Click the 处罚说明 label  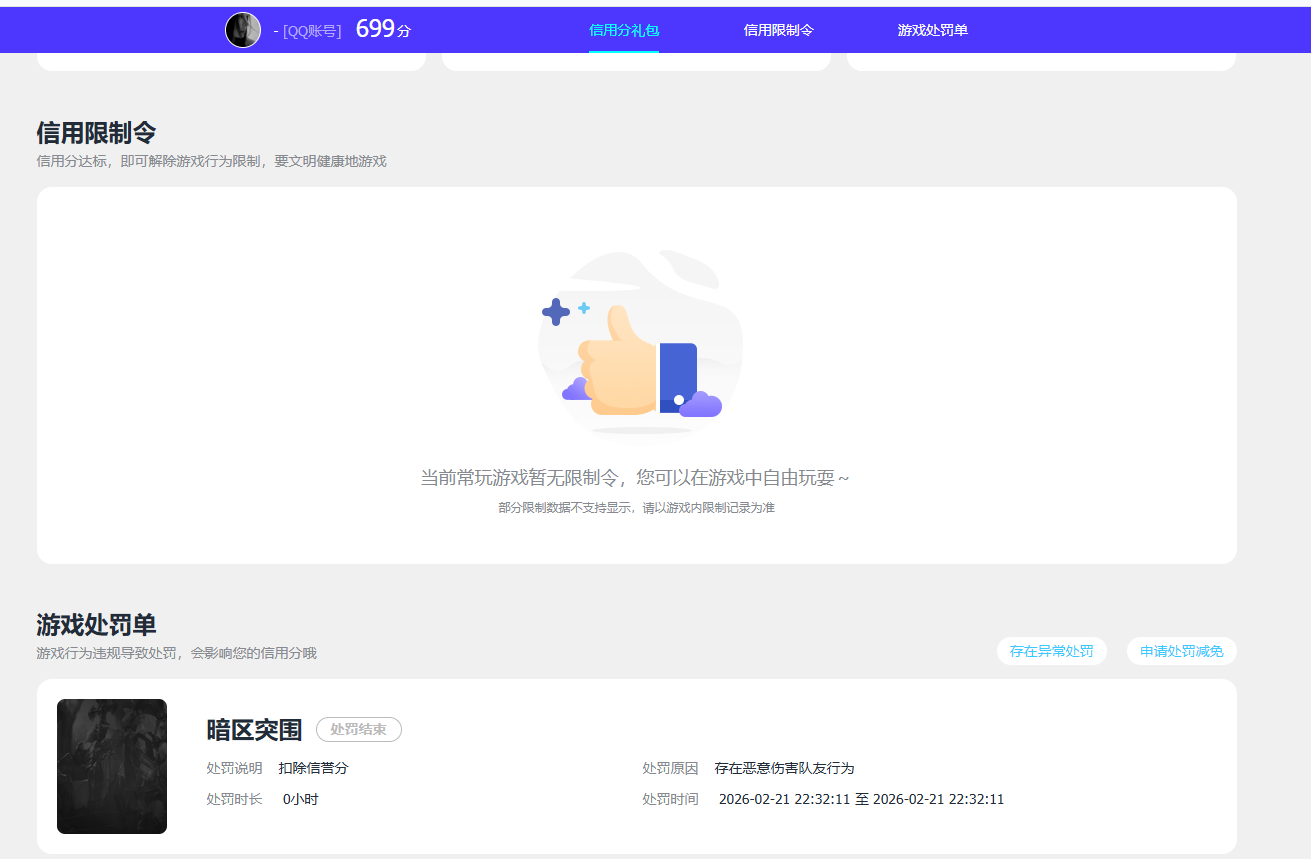click(x=234, y=768)
